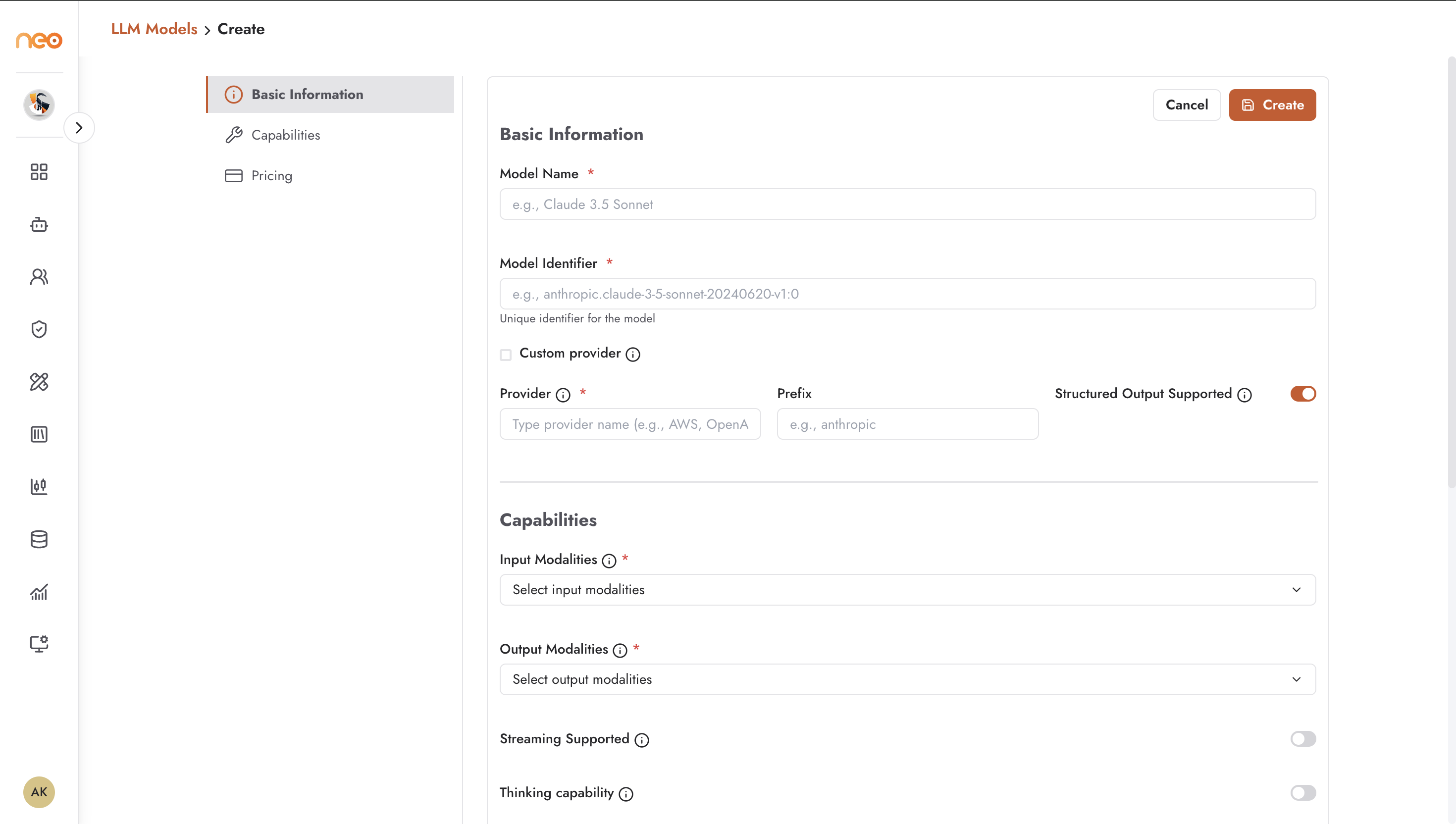
Task: Open the Select output modalities dropdown
Action: 908,679
